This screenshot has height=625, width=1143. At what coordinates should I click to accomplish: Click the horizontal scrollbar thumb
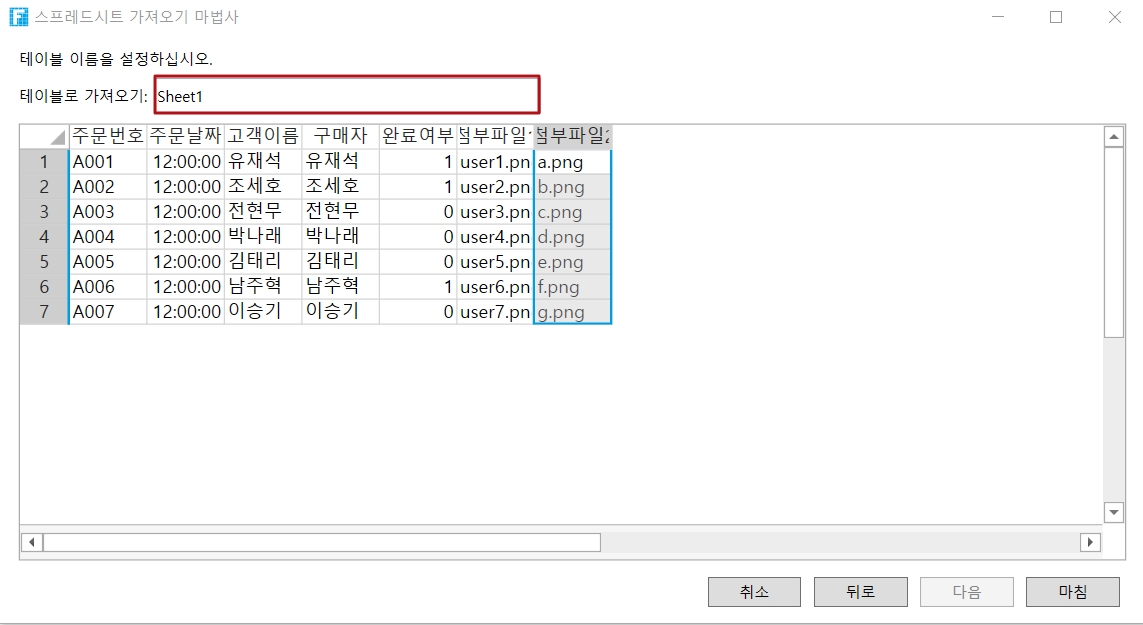coord(320,542)
